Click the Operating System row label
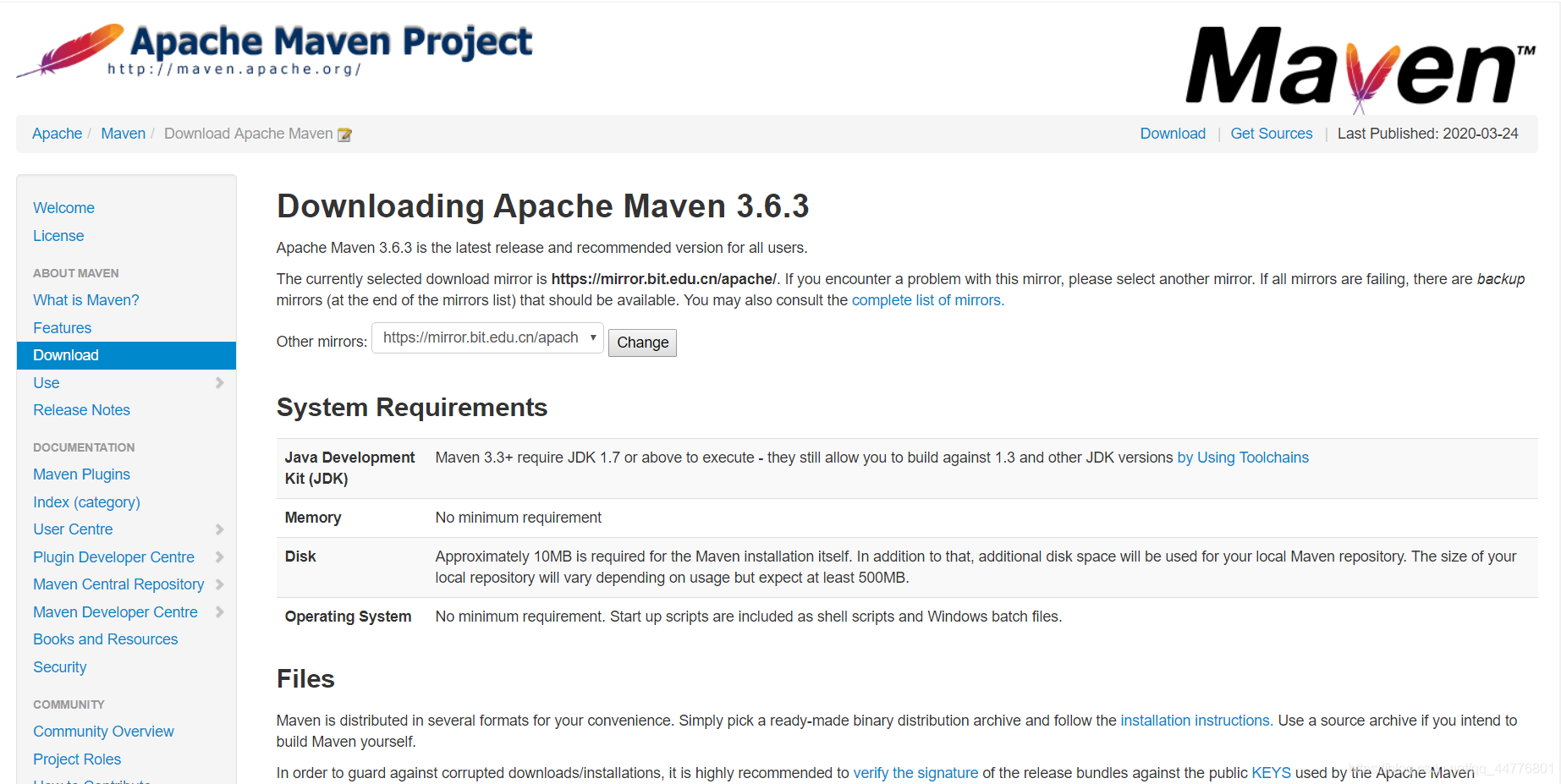 (348, 617)
